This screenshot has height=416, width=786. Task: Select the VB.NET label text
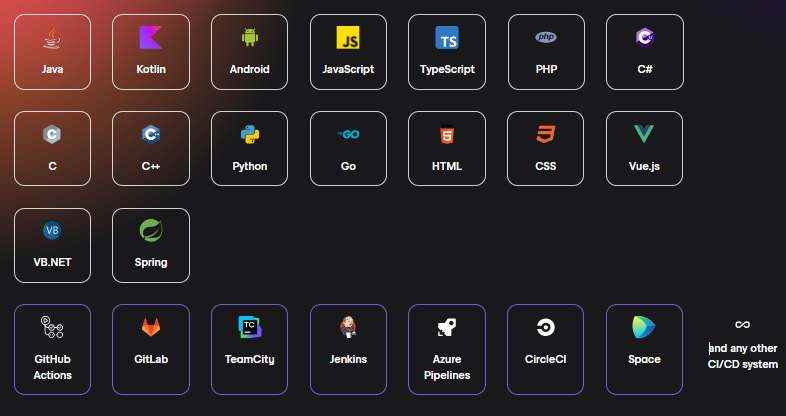click(52, 262)
